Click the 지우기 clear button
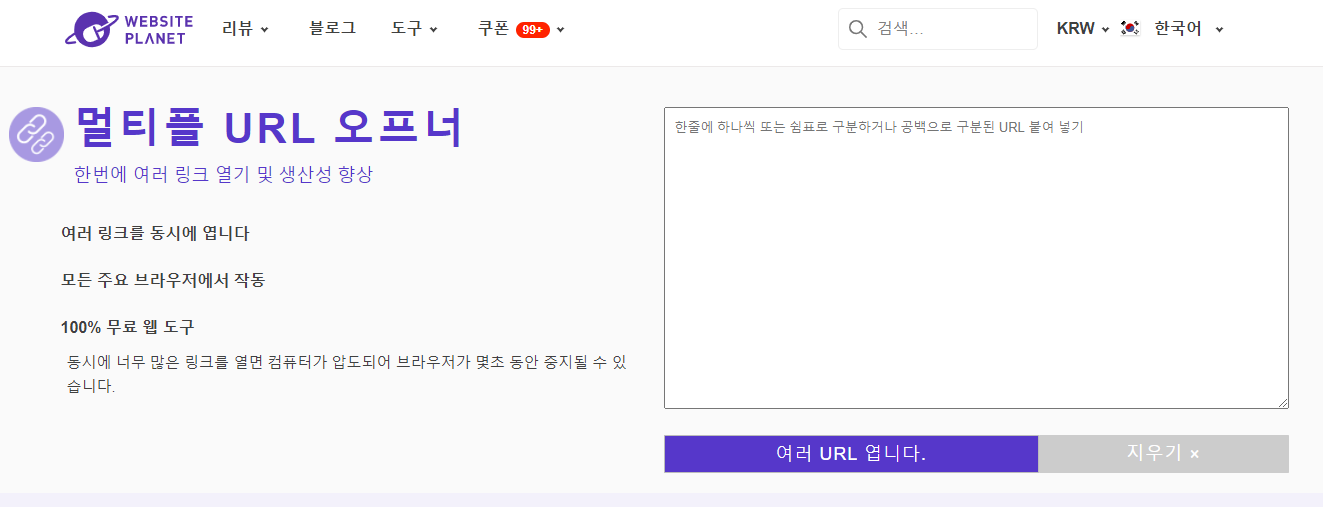Screen dimensions: 1323x507 point(1163,454)
